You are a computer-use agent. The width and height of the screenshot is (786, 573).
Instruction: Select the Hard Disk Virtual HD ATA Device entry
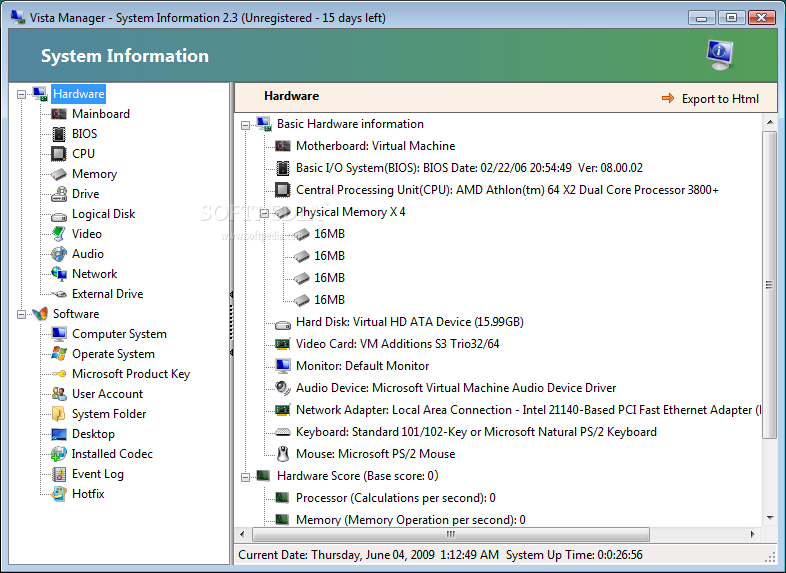pyautogui.click(x=409, y=322)
